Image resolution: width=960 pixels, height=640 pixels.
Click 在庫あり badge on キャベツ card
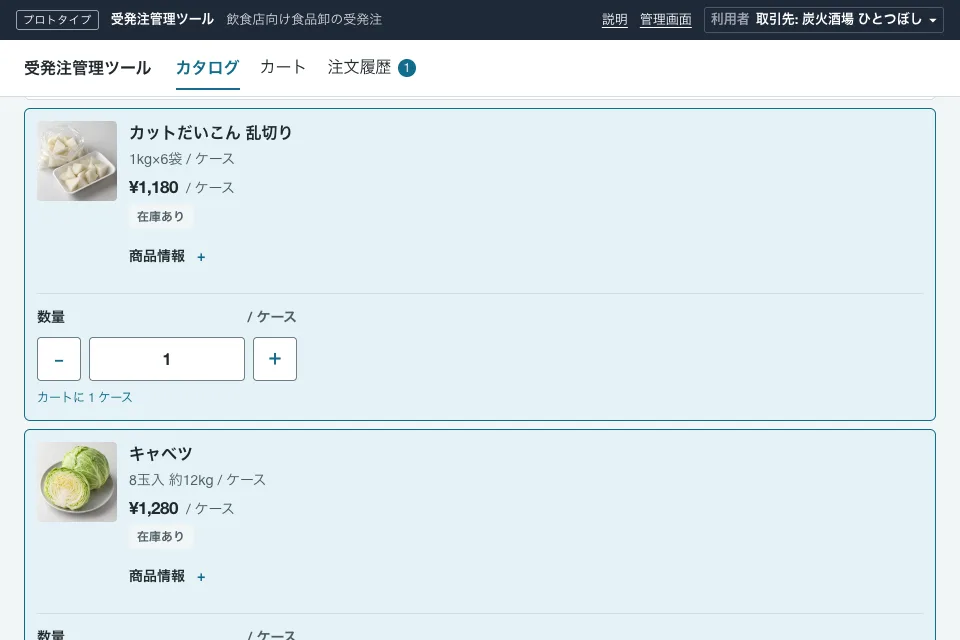coord(160,536)
